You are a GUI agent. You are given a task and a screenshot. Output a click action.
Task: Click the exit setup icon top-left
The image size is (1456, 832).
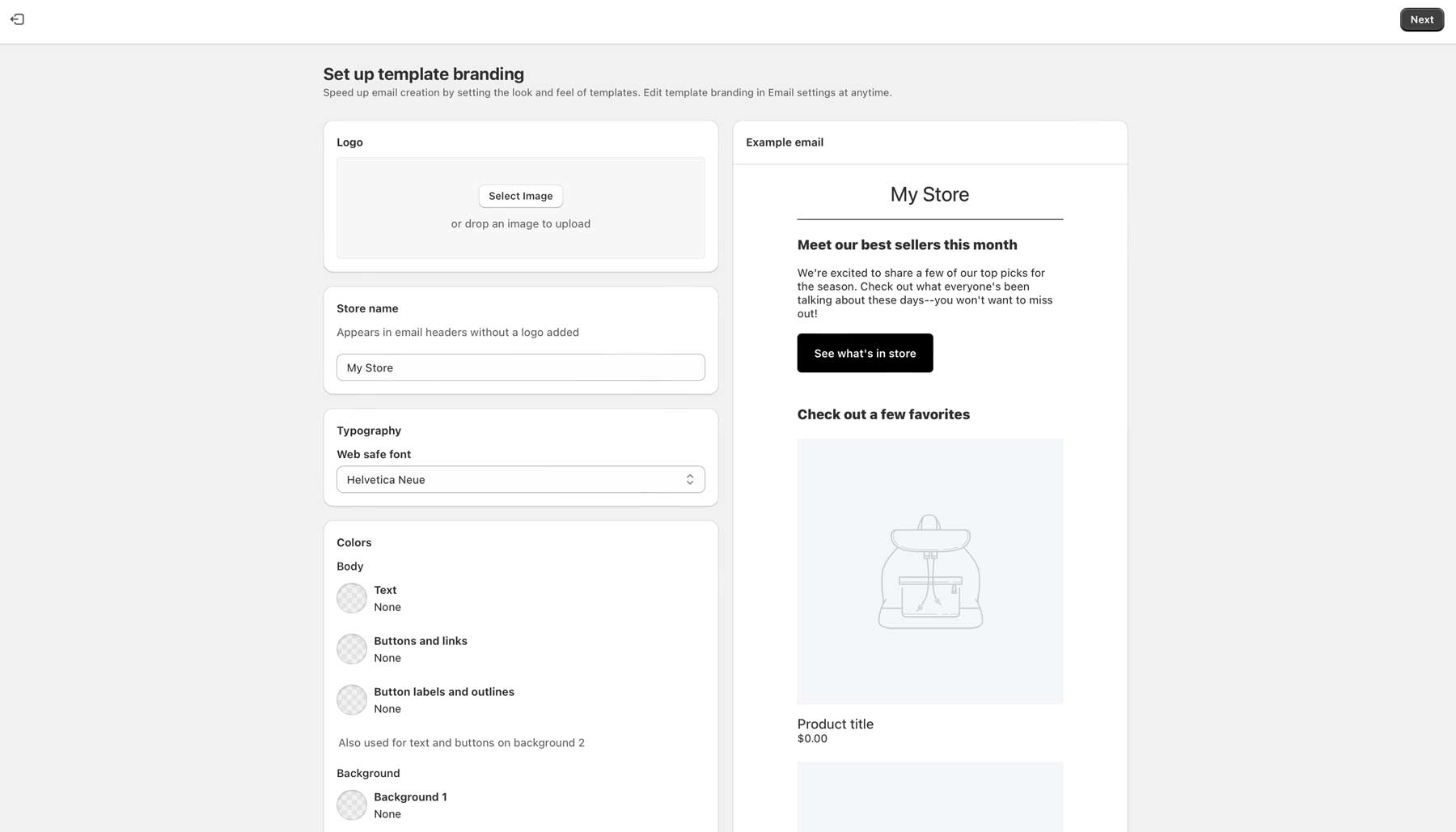point(17,19)
